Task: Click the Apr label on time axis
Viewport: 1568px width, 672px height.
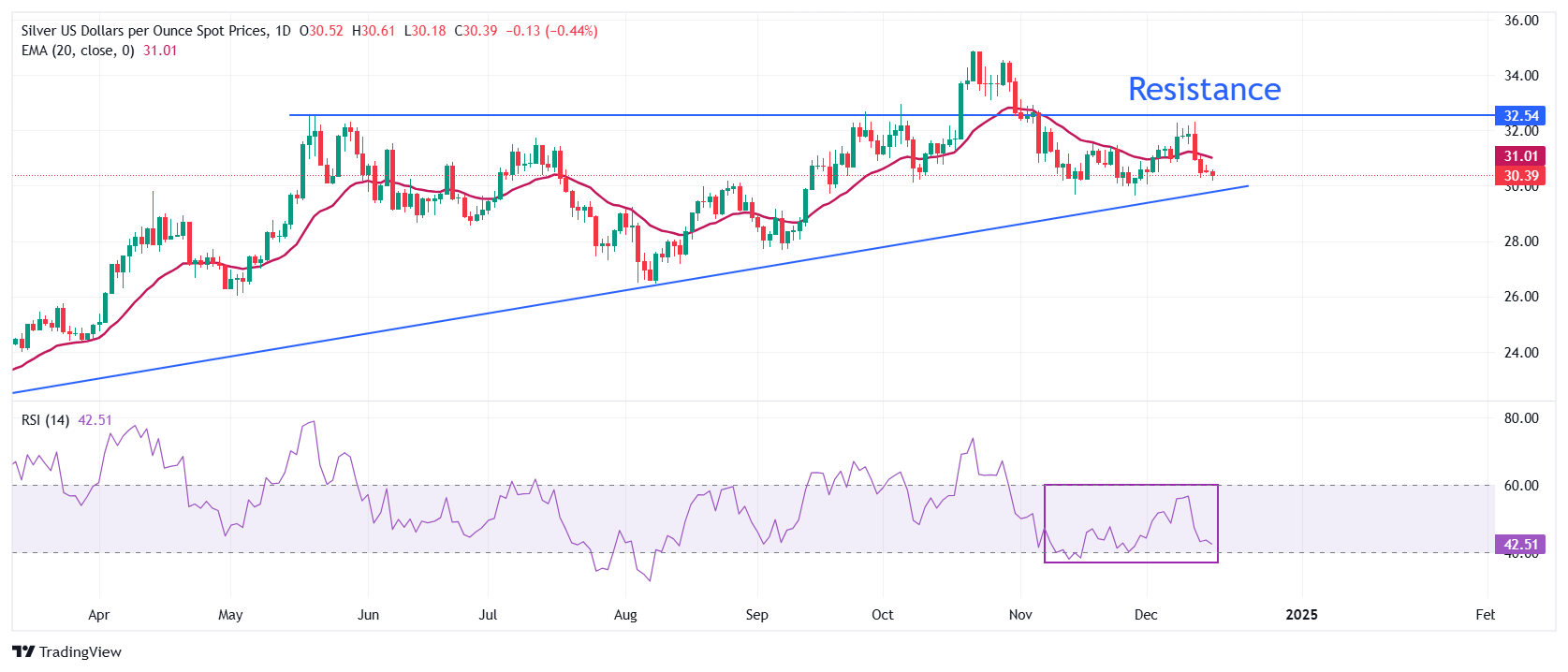Action: 98,615
